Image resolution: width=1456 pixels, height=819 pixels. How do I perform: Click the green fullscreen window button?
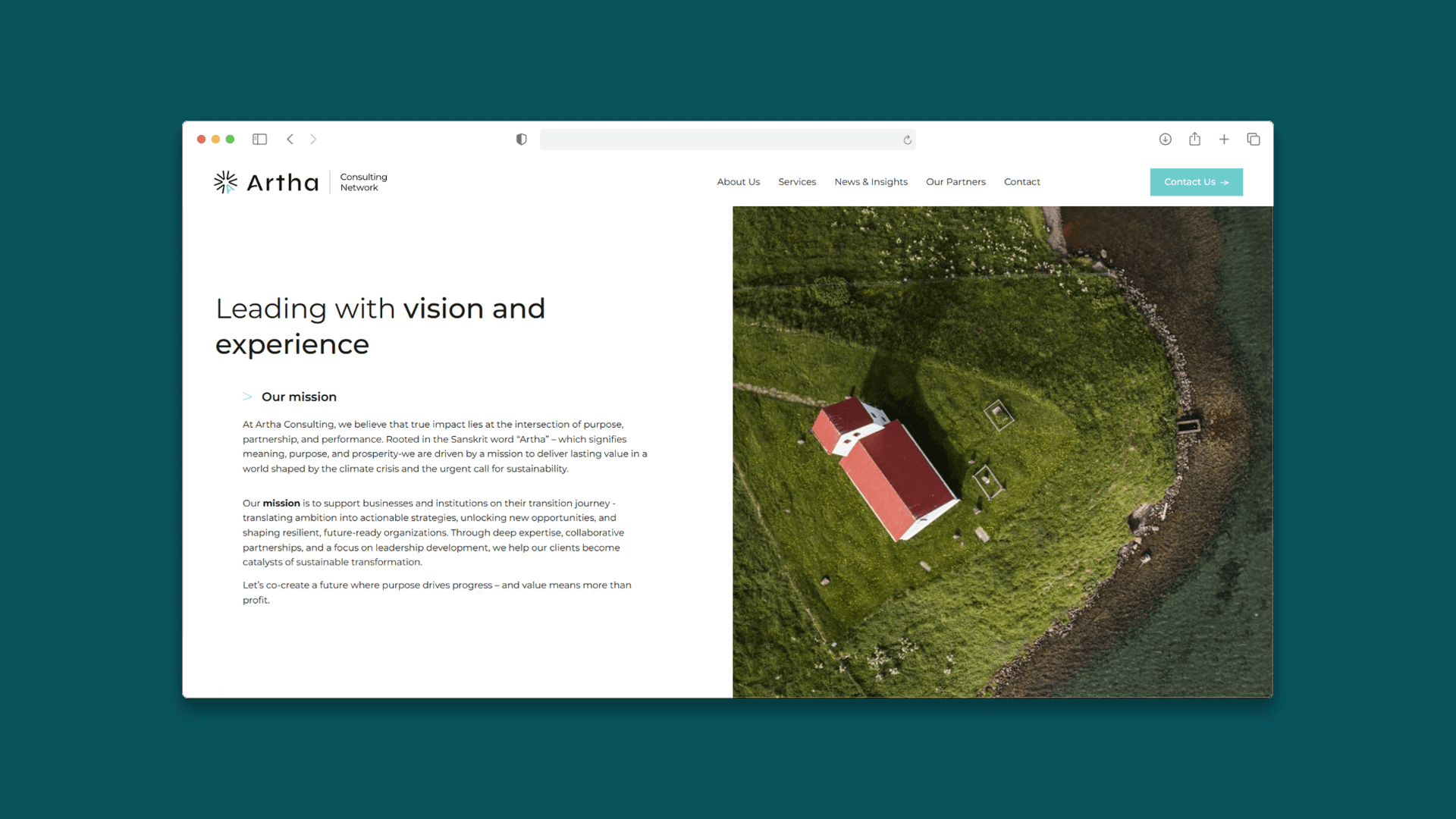coord(230,140)
